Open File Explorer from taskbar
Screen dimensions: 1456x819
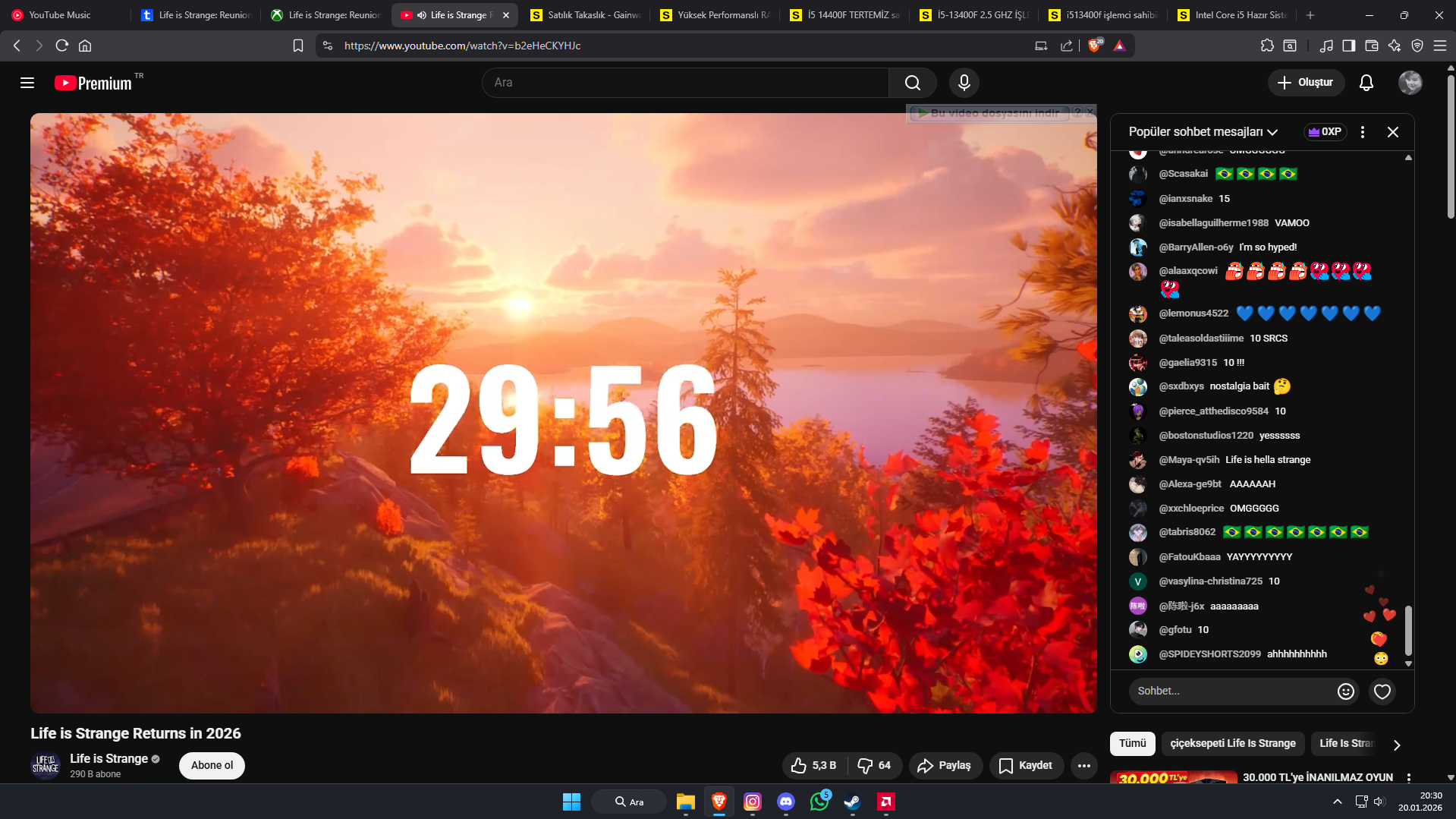coord(686,802)
